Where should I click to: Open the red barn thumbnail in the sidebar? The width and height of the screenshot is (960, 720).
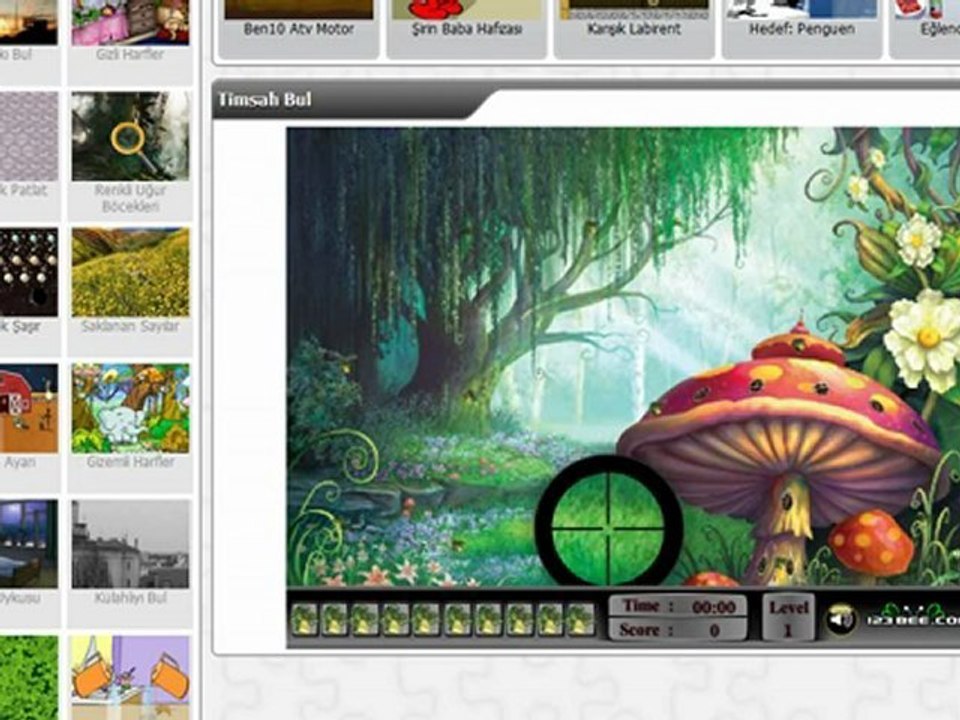[29, 408]
